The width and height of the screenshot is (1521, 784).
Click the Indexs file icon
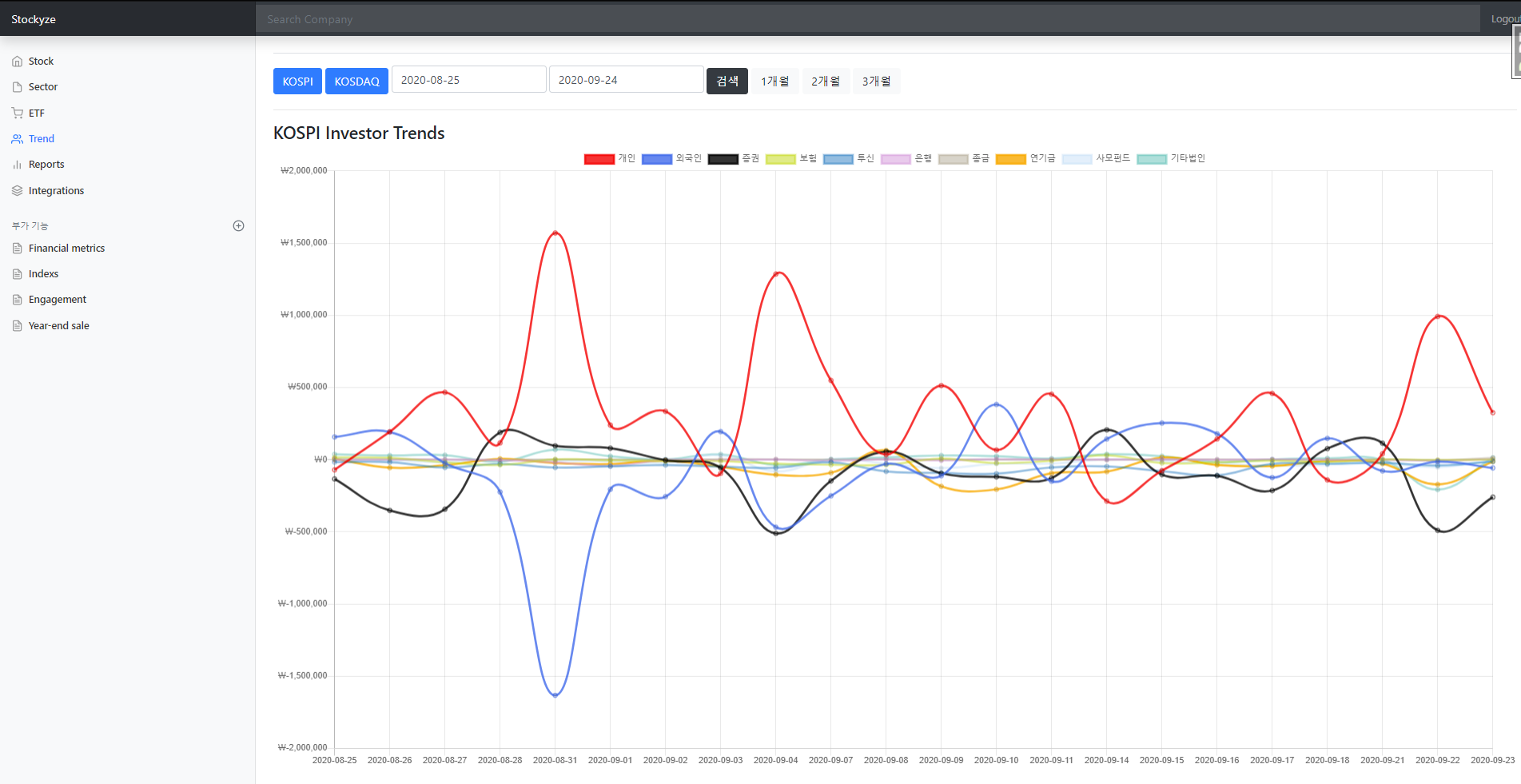pyautogui.click(x=18, y=274)
